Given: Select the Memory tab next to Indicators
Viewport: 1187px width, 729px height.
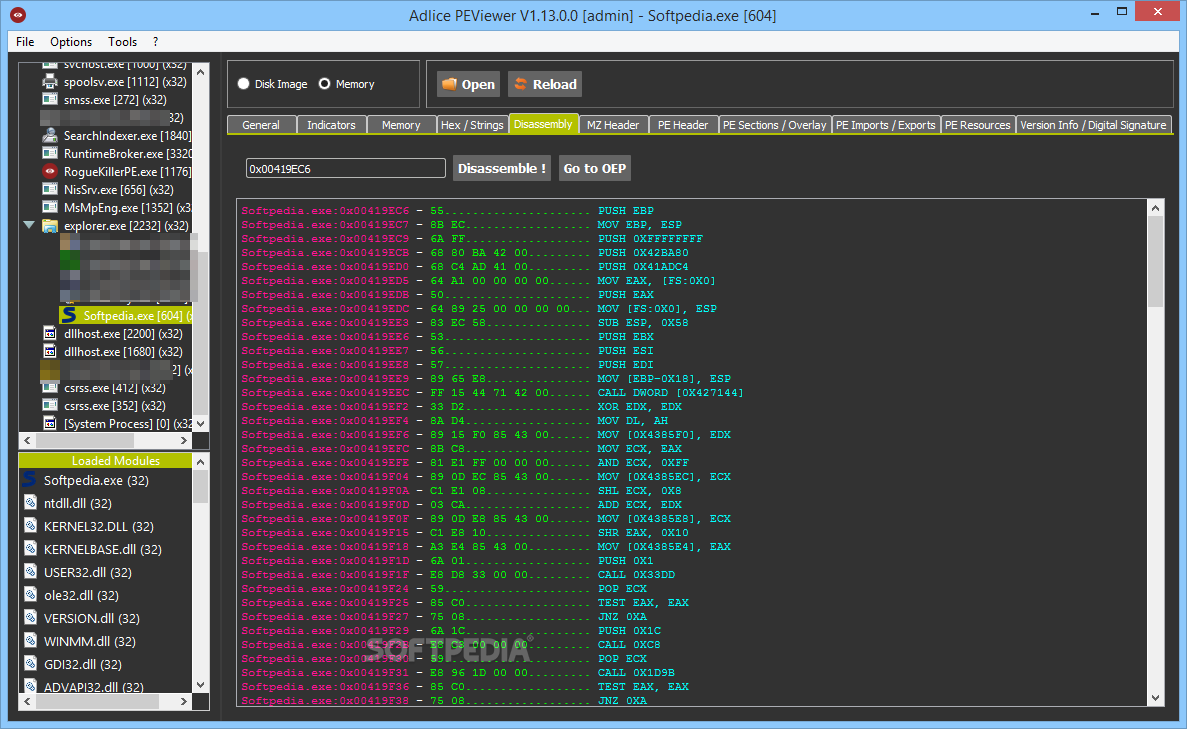Looking at the screenshot, I should [x=401, y=125].
